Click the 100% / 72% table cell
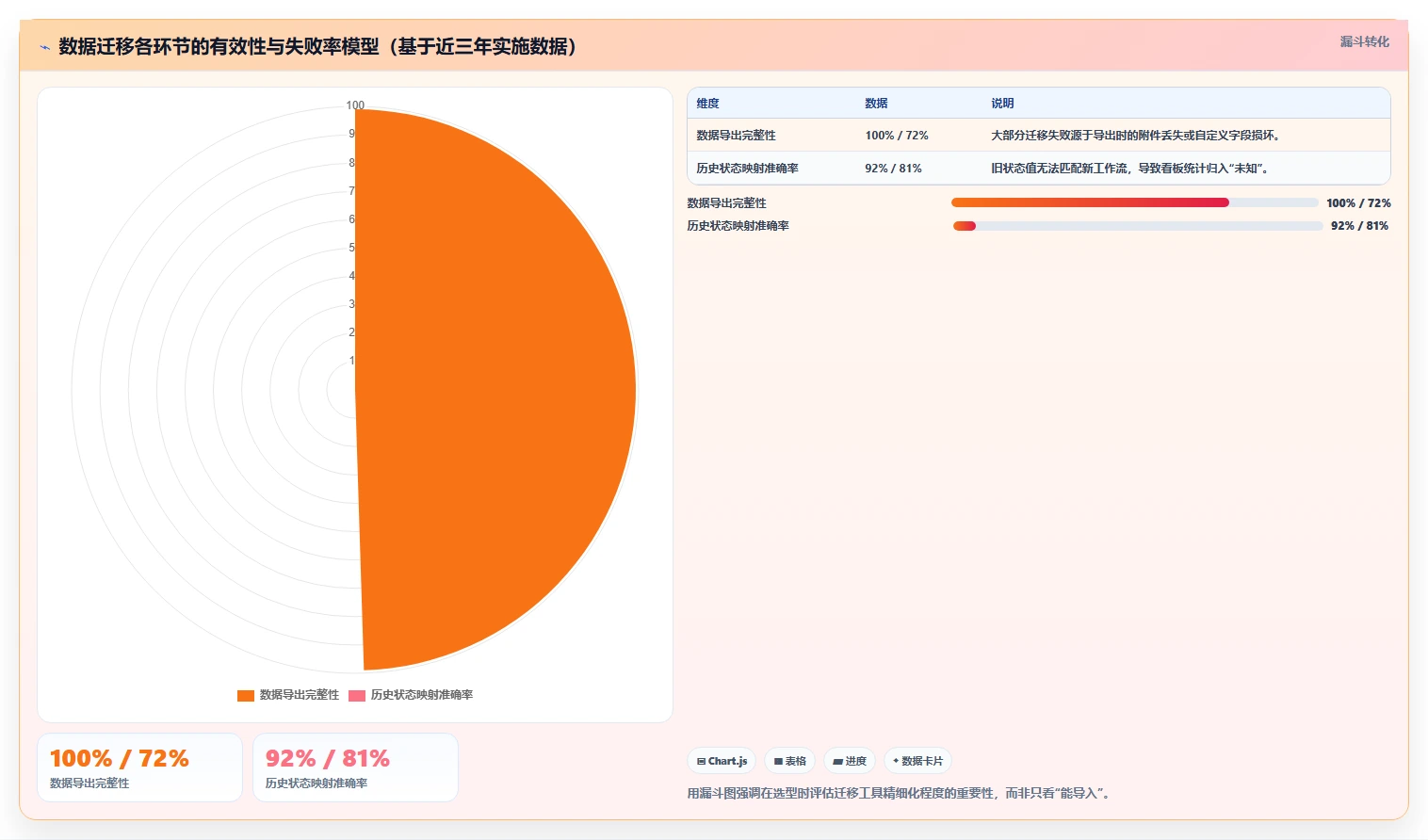The image size is (1428, 840). click(x=897, y=136)
